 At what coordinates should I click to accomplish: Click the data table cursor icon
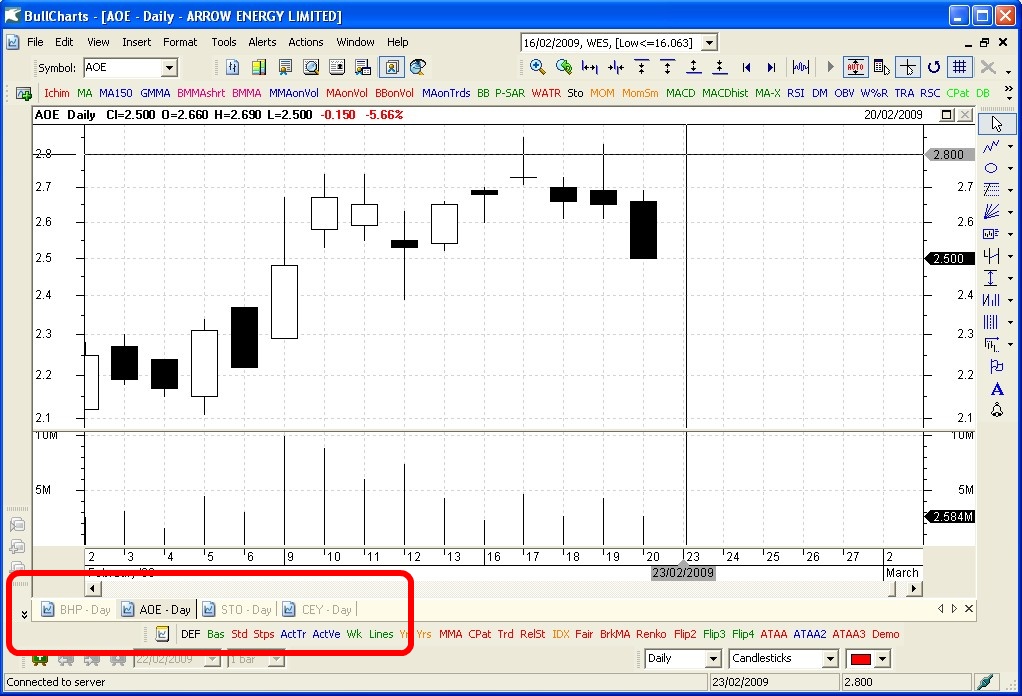coord(881,66)
